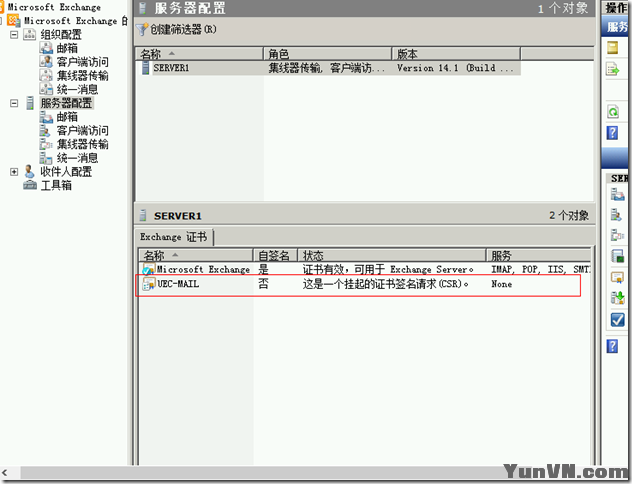
Task: Select 邮箱 under 服务器配置
Action: [x=67, y=117]
